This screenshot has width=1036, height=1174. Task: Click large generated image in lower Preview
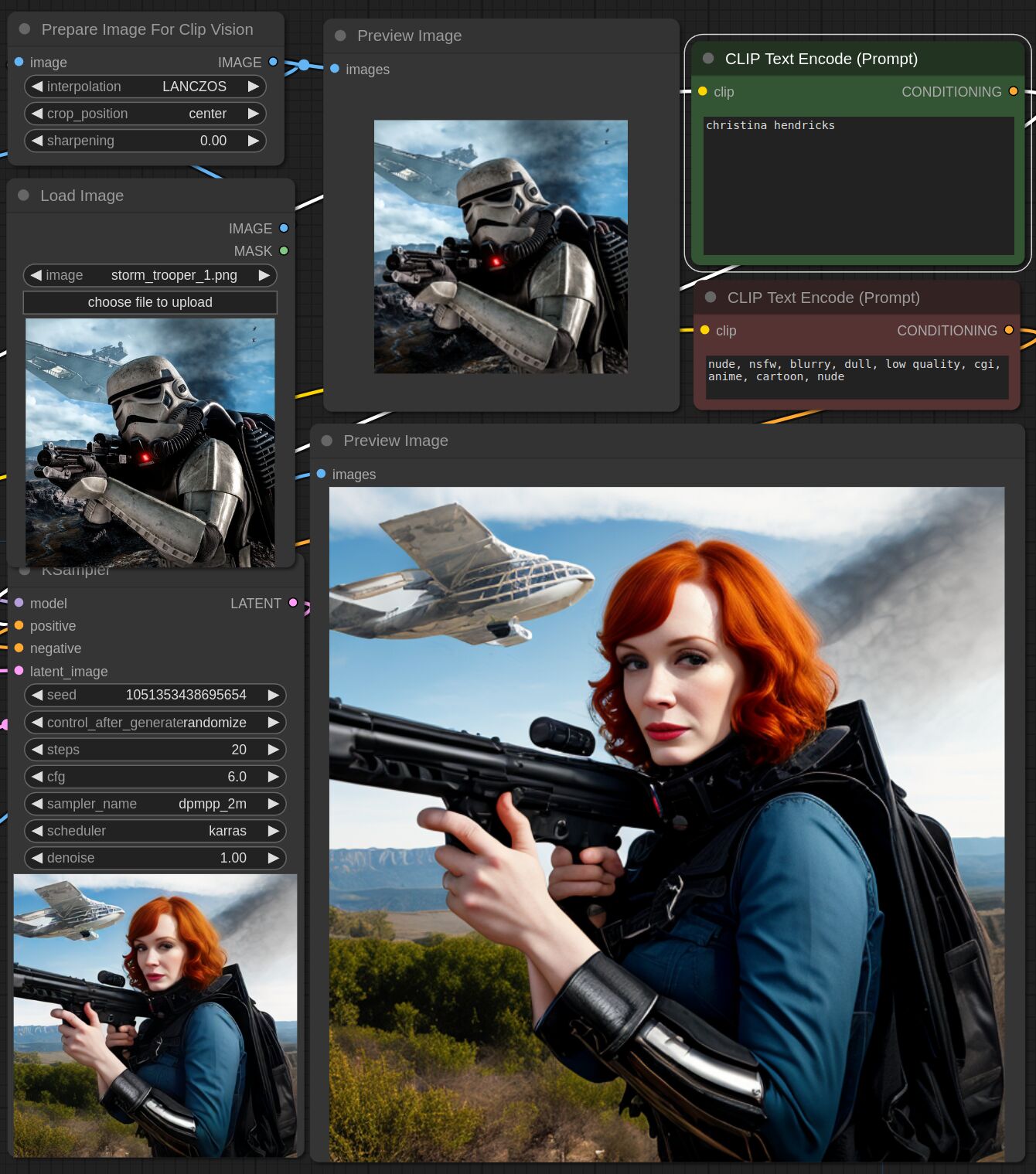667,824
